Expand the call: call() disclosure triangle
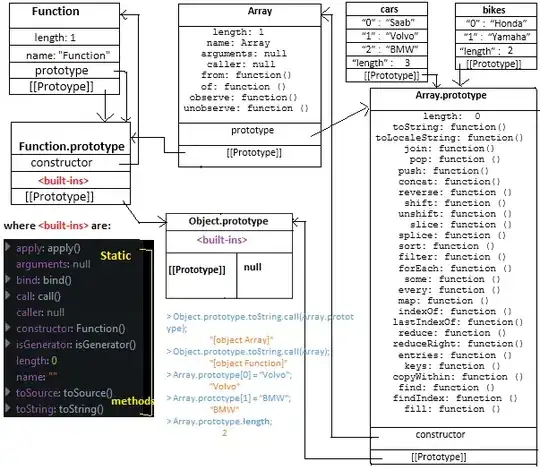This screenshot has height=470, width=540. [x=8, y=295]
